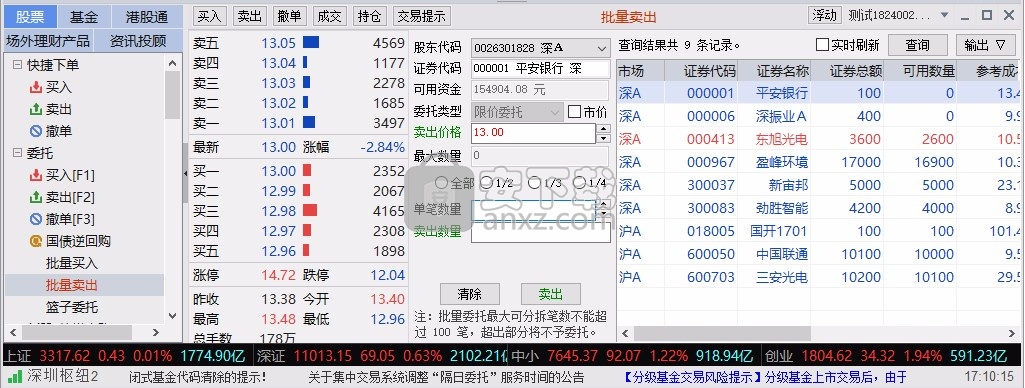The image size is (1025, 388).
Task: Increase 卖出价格 with up arrow
Action: click(603, 128)
